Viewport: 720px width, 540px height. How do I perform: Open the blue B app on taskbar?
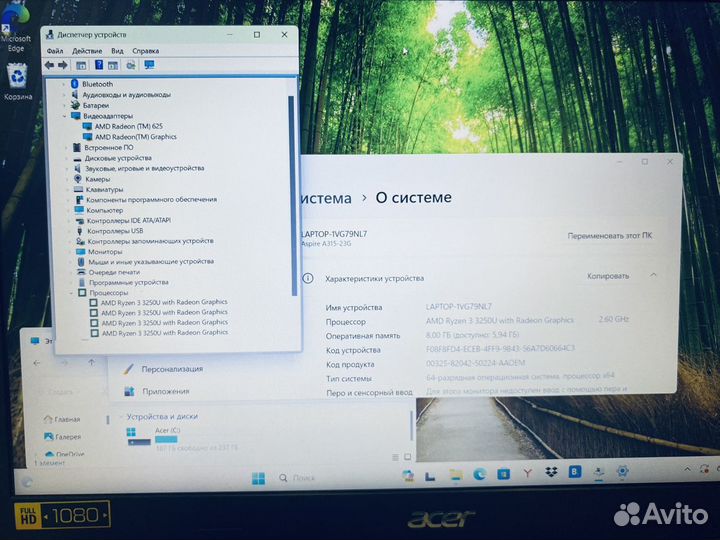(x=575, y=472)
